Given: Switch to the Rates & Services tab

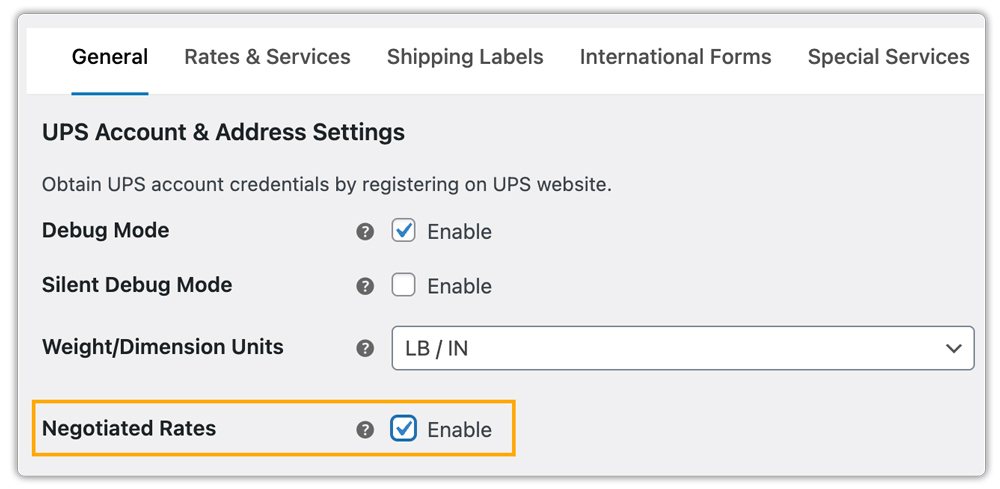Looking at the screenshot, I should (267, 57).
